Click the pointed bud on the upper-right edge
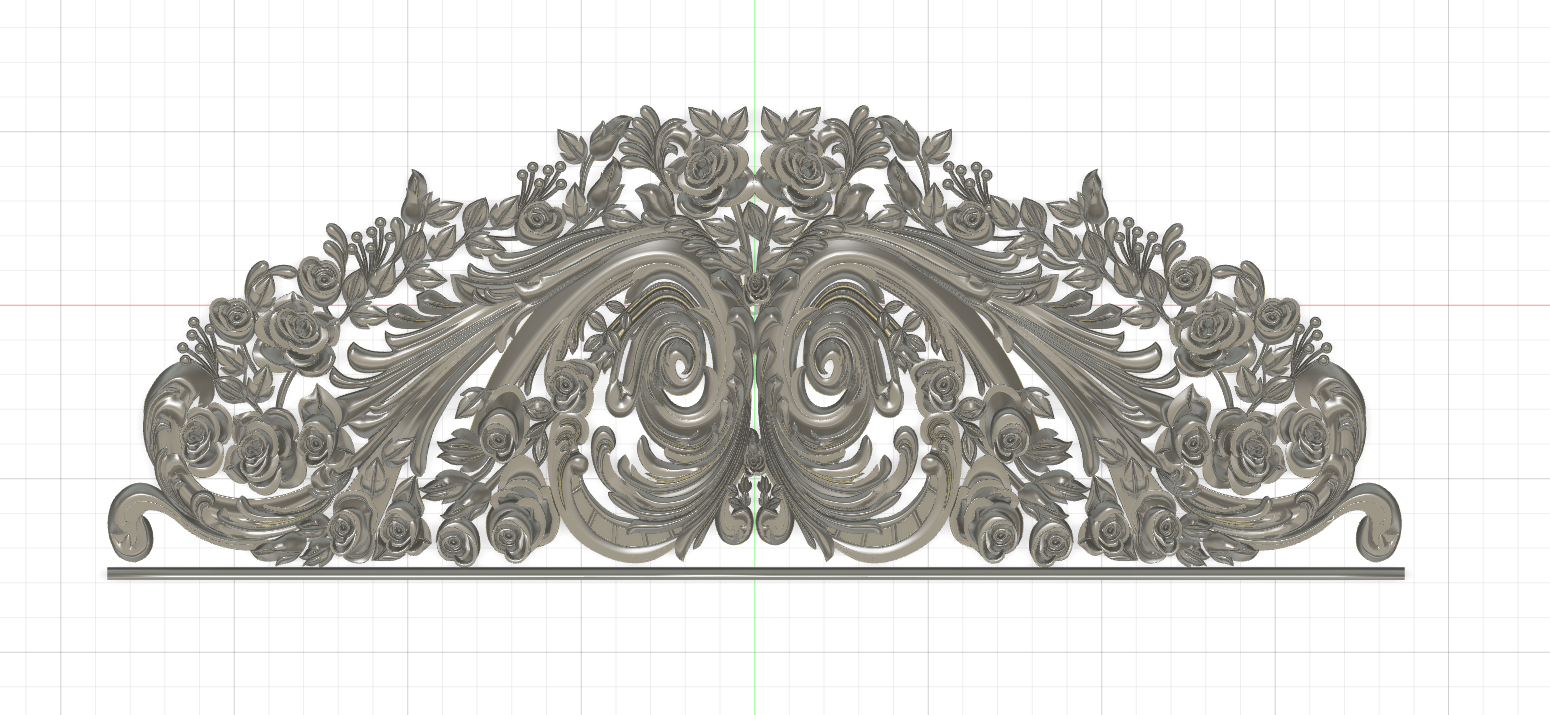The image size is (1550, 715). (1092, 190)
